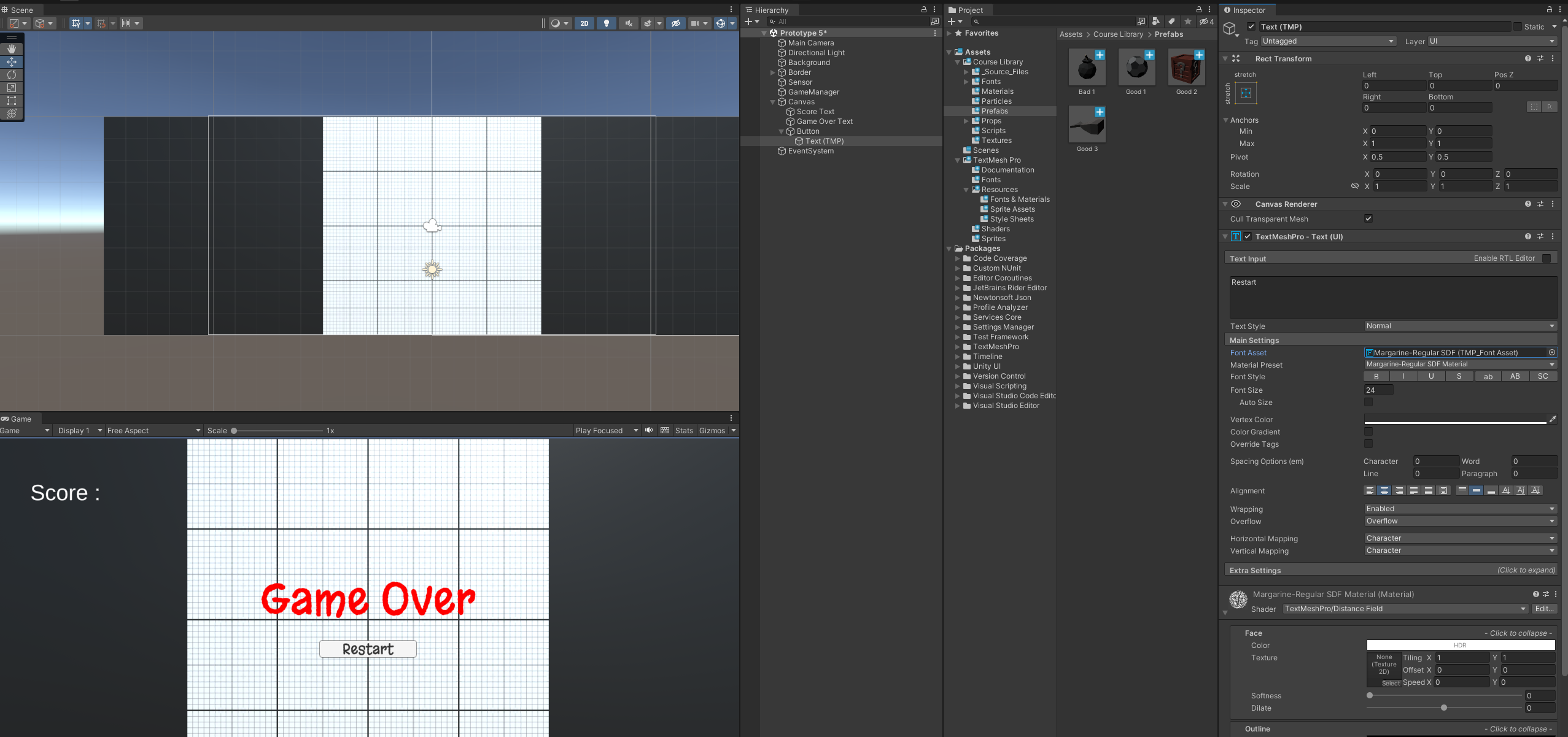1568x737 pixels.
Task: Select the Hand view tool
Action: (12, 48)
